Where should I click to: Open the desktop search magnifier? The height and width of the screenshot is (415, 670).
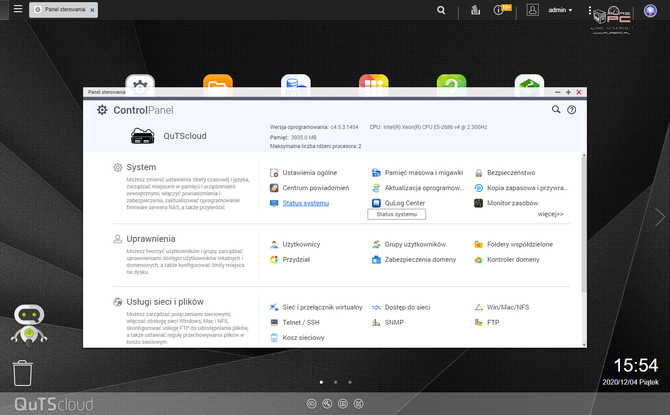tap(441, 10)
